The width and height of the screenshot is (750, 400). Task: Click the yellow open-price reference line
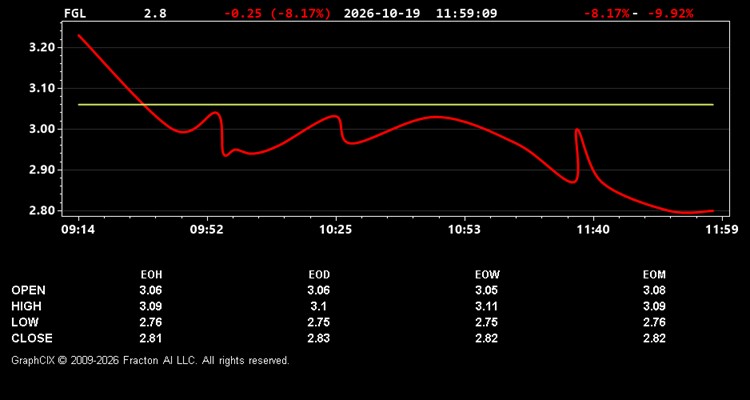pos(396,104)
